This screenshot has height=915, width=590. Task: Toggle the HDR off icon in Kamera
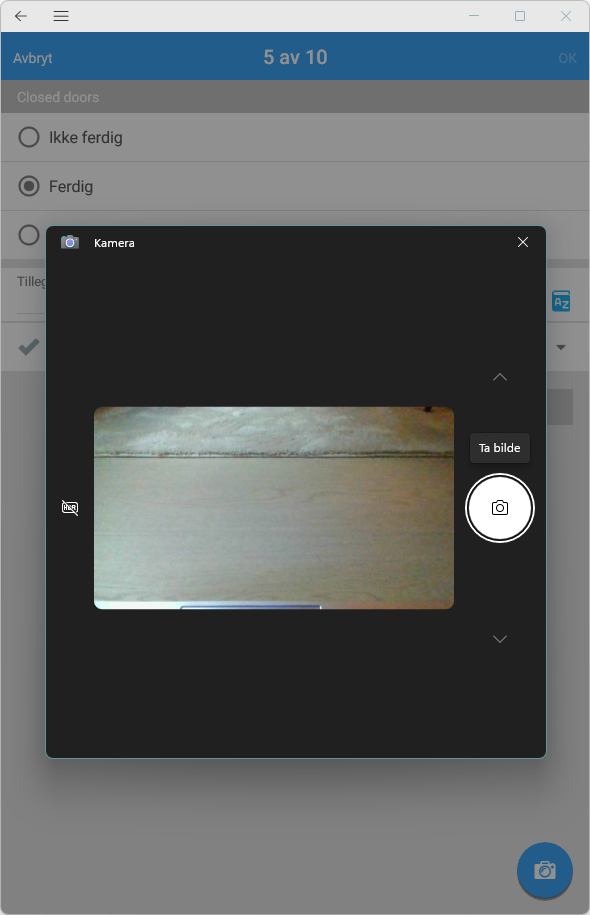tap(70, 507)
